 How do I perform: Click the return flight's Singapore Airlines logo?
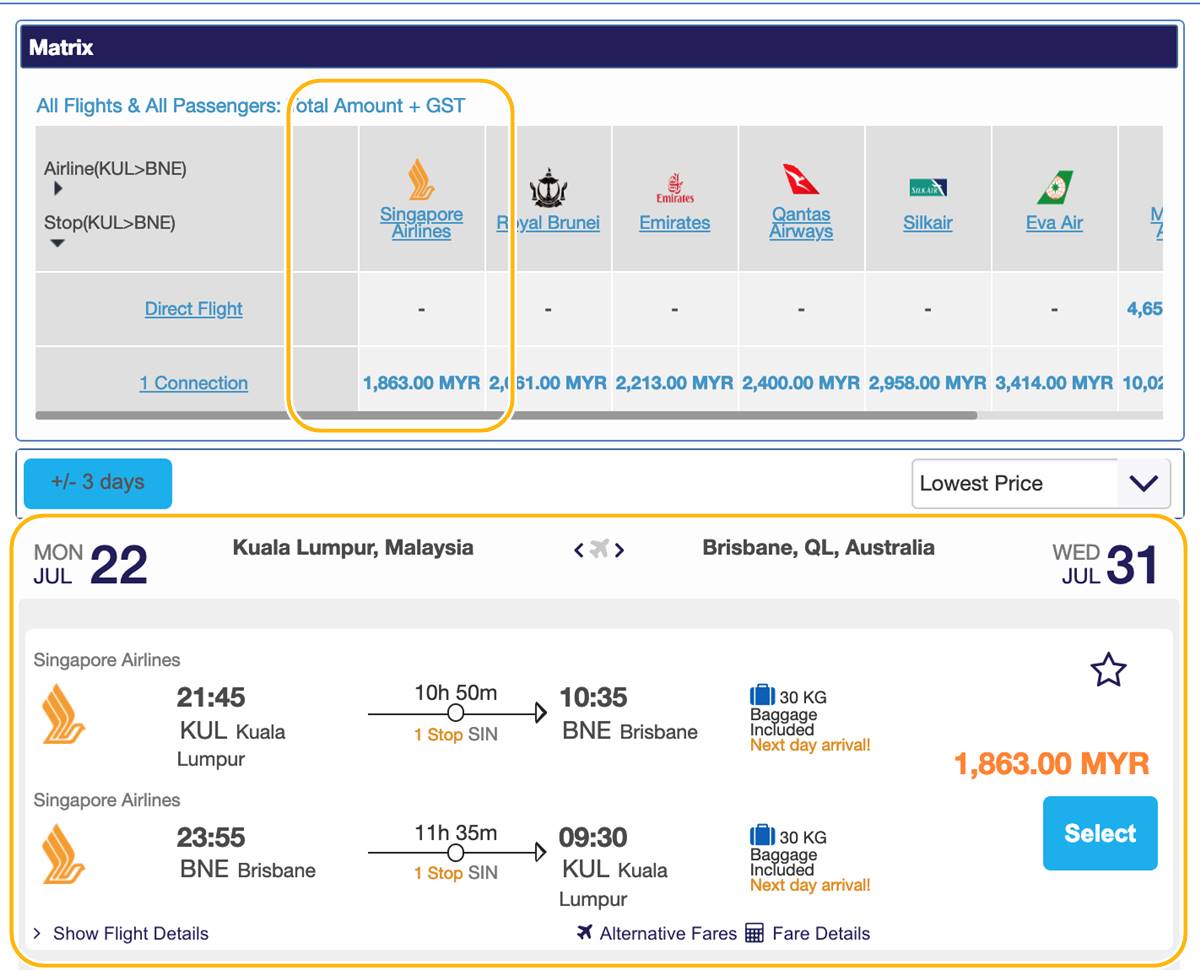tap(63, 854)
